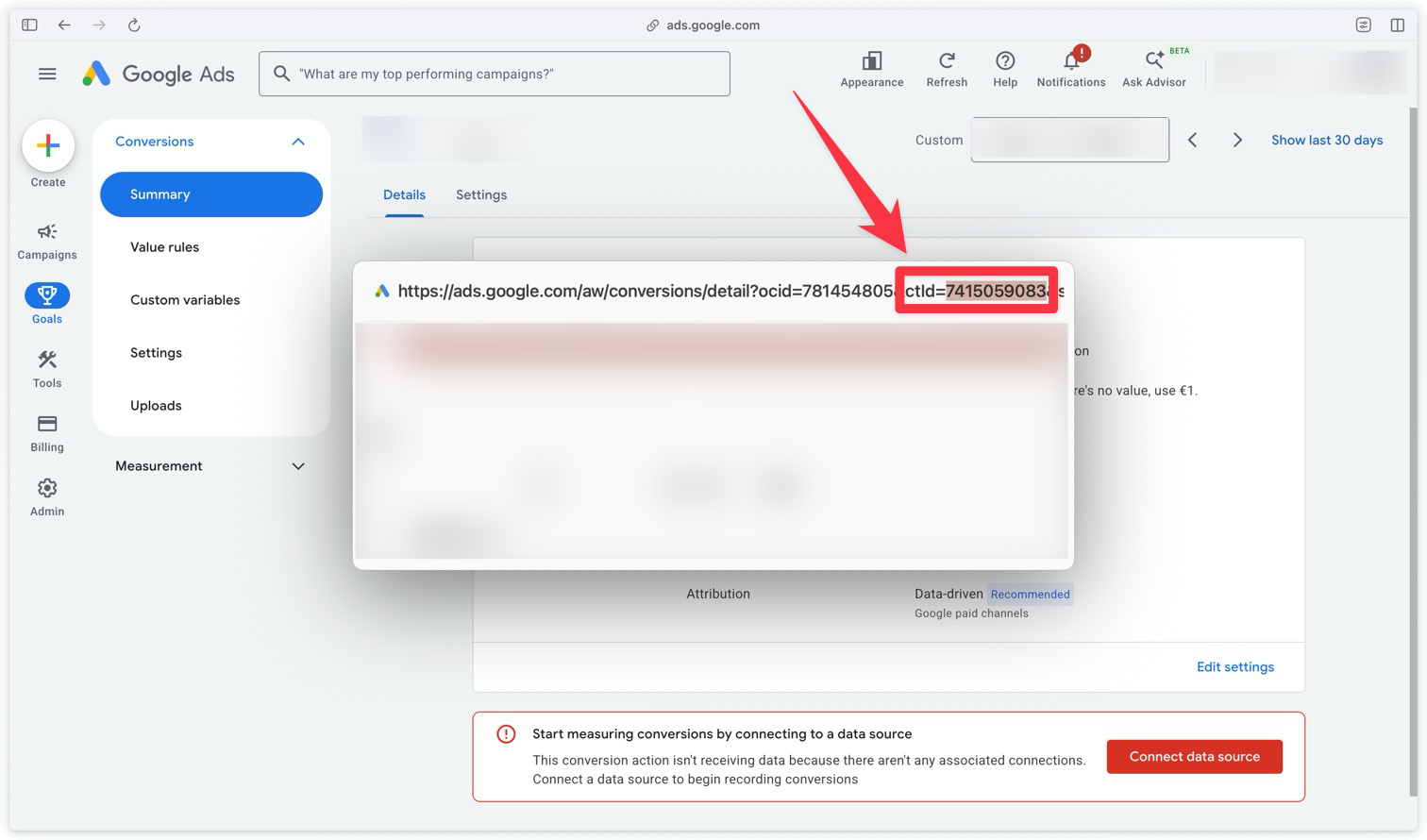Click Show last 30 days link
Image resolution: width=1427 pixels, height=840 pixels.
(x=1327, y=140)
